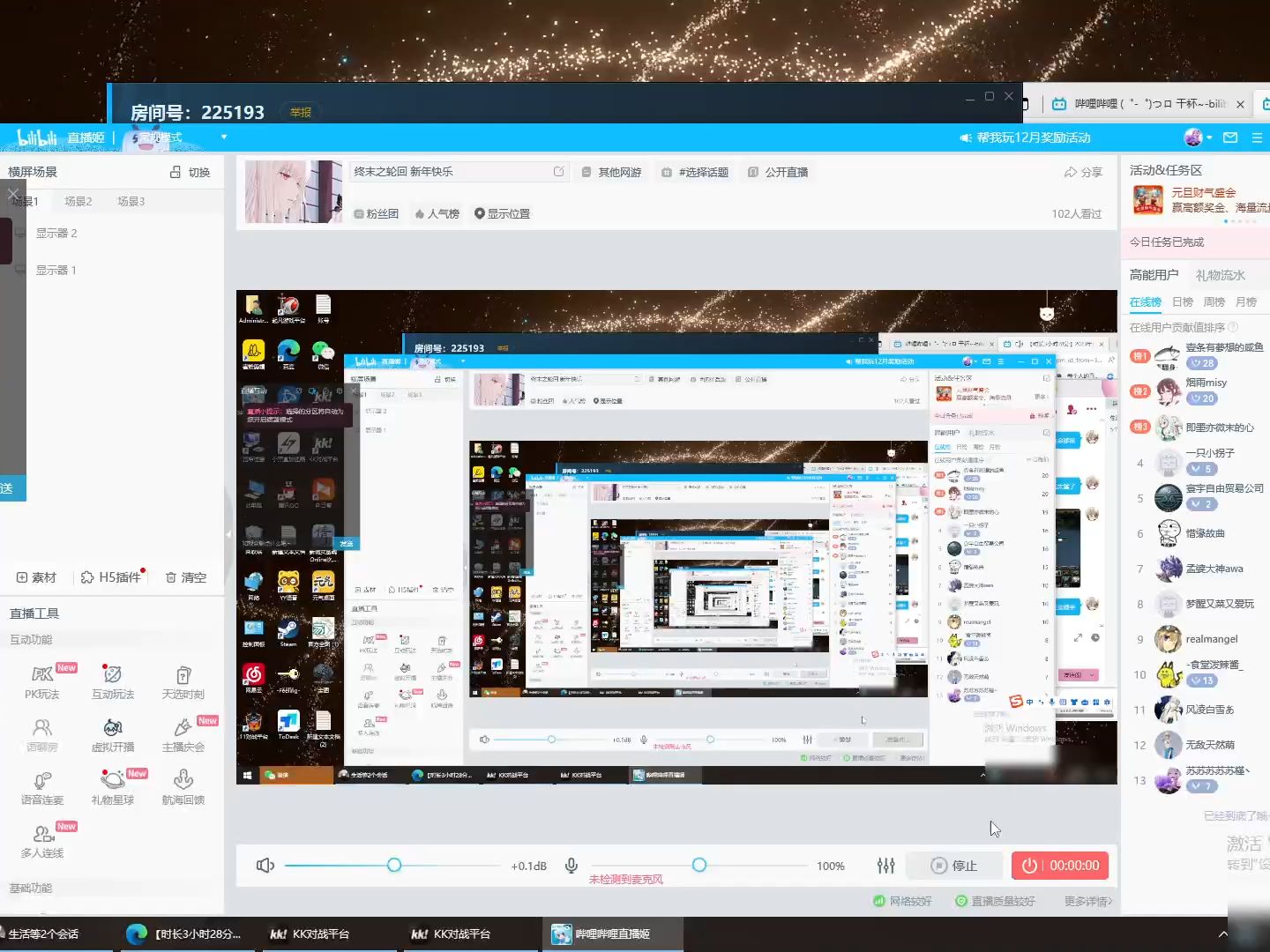Click the 网络较好 network status indicator

[901, 901]
